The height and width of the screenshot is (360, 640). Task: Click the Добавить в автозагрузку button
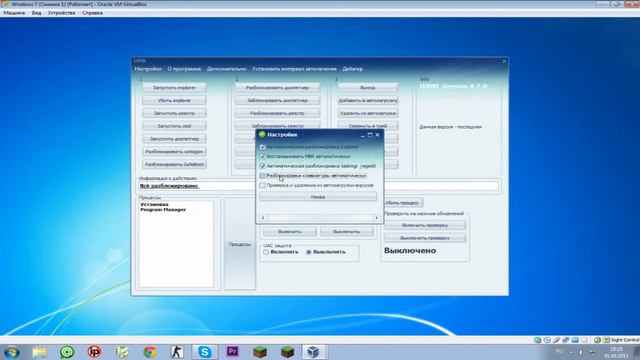pyautogui.click(x=368, y=100)
